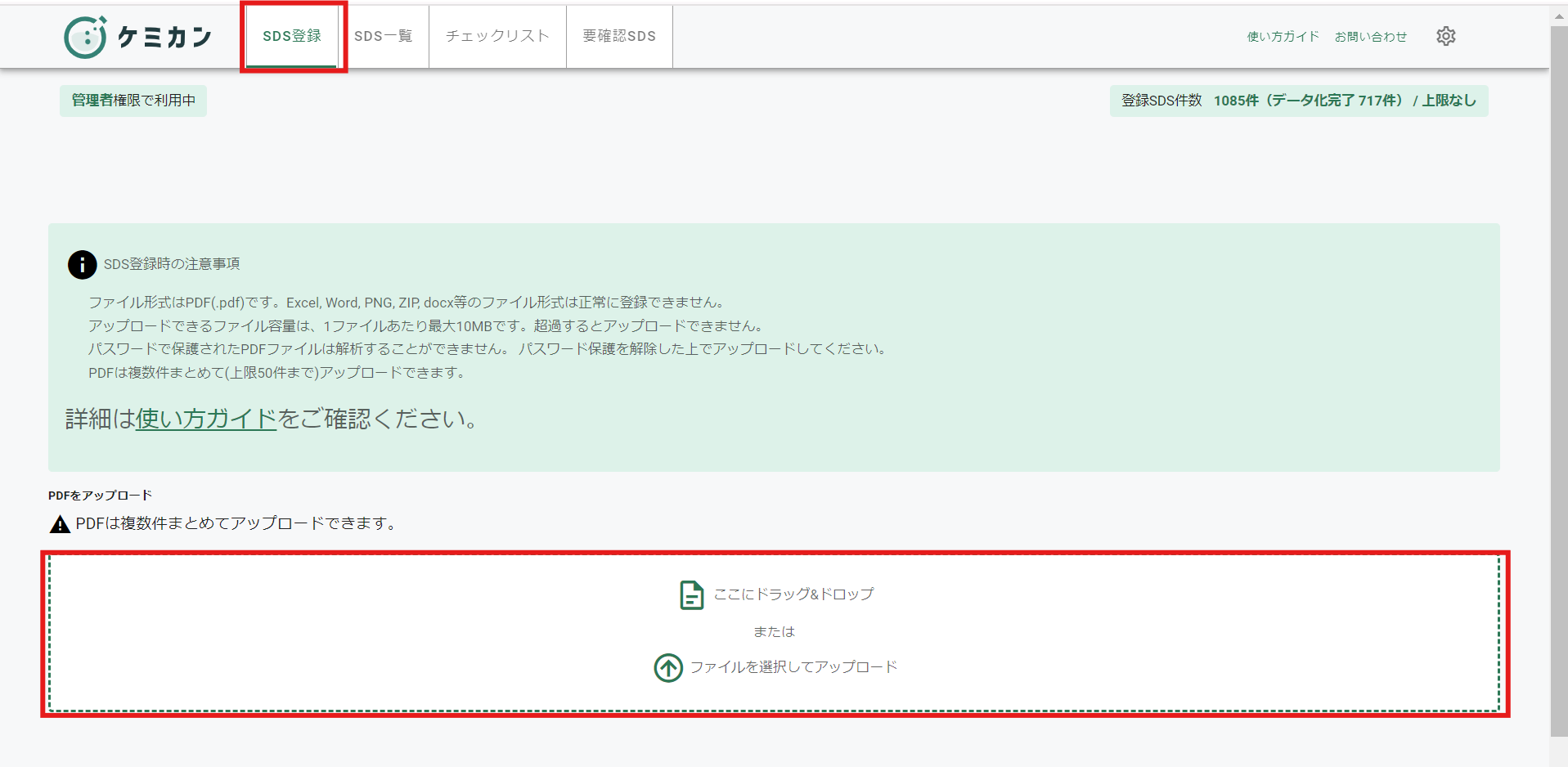
Task: Click the PDFは複数件まとめてアップロードできます warning text
Action: click(238, 524)
